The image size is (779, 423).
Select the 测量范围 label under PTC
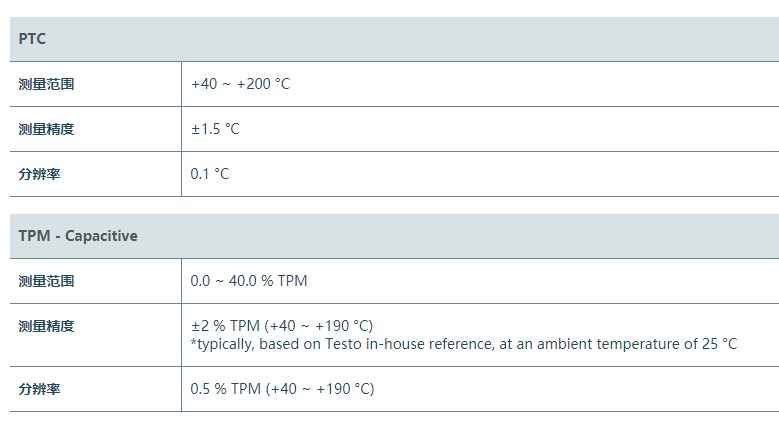(x=46, y=84)
